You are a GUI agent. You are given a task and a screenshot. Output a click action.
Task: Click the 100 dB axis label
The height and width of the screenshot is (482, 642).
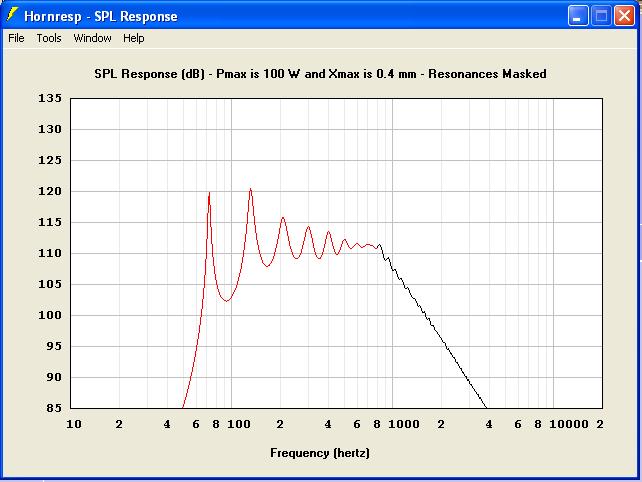point(50,315)
